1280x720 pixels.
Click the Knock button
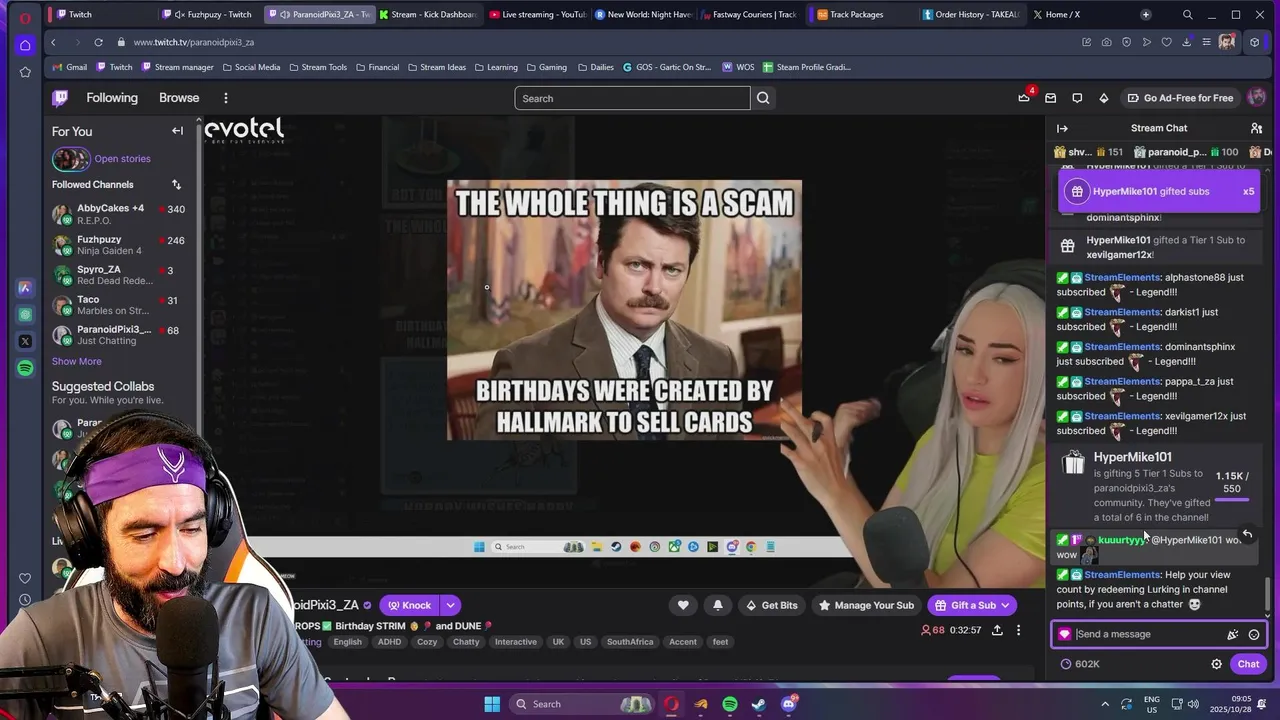click(409, 605)
